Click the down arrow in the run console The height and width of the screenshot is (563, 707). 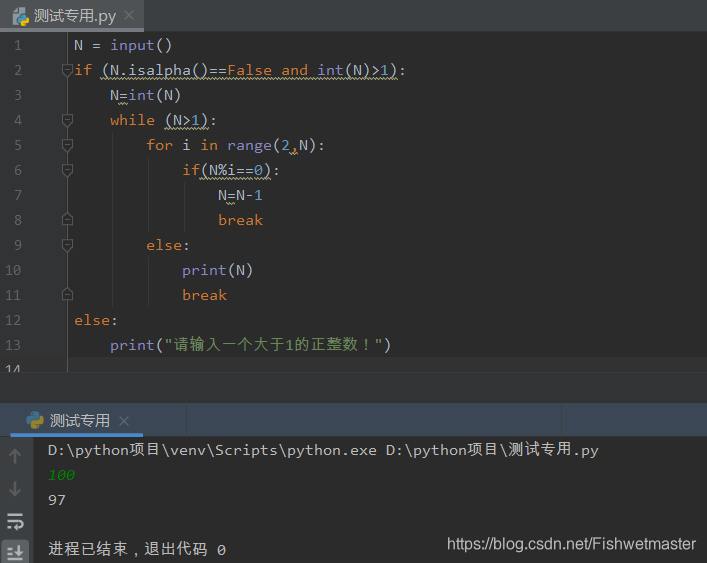tap(15, 489)
